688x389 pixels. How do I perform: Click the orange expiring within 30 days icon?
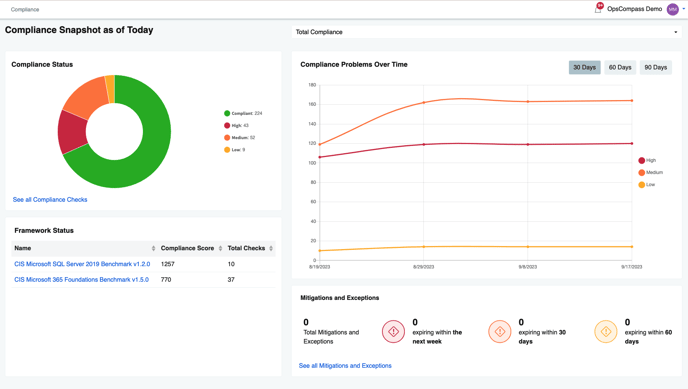pos(500,332)
